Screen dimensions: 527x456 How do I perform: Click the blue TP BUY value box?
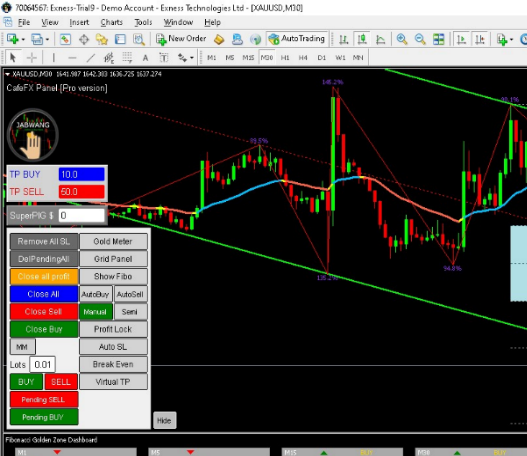(x=81, y=174)
